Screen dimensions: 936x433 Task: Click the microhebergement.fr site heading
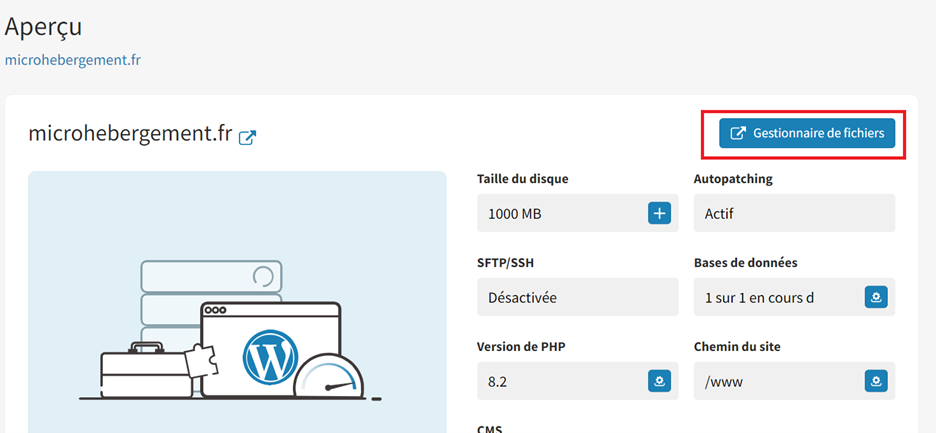(130, 134)
